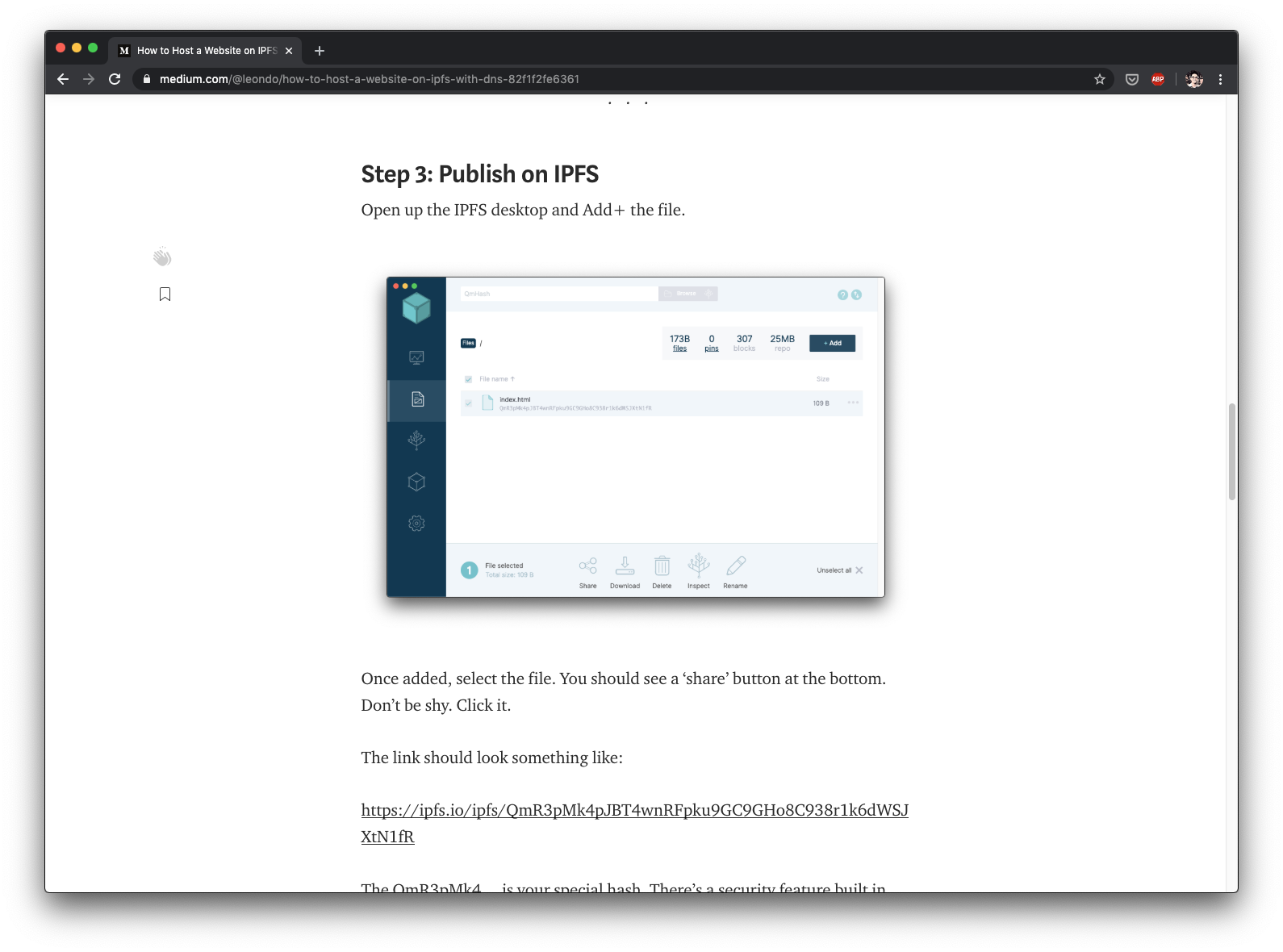Click the Settings gear in IPFS sidebar
The image size is (1283, 952).
416,523
